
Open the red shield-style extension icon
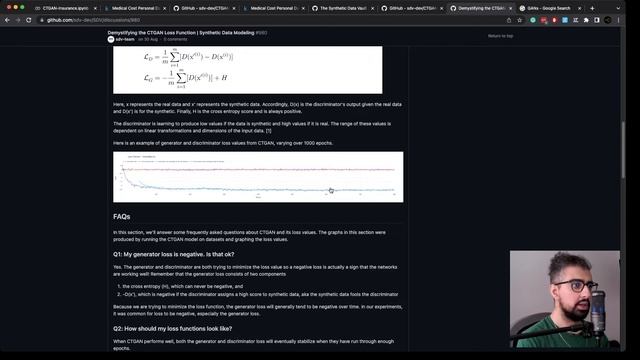tap(554, 20)
